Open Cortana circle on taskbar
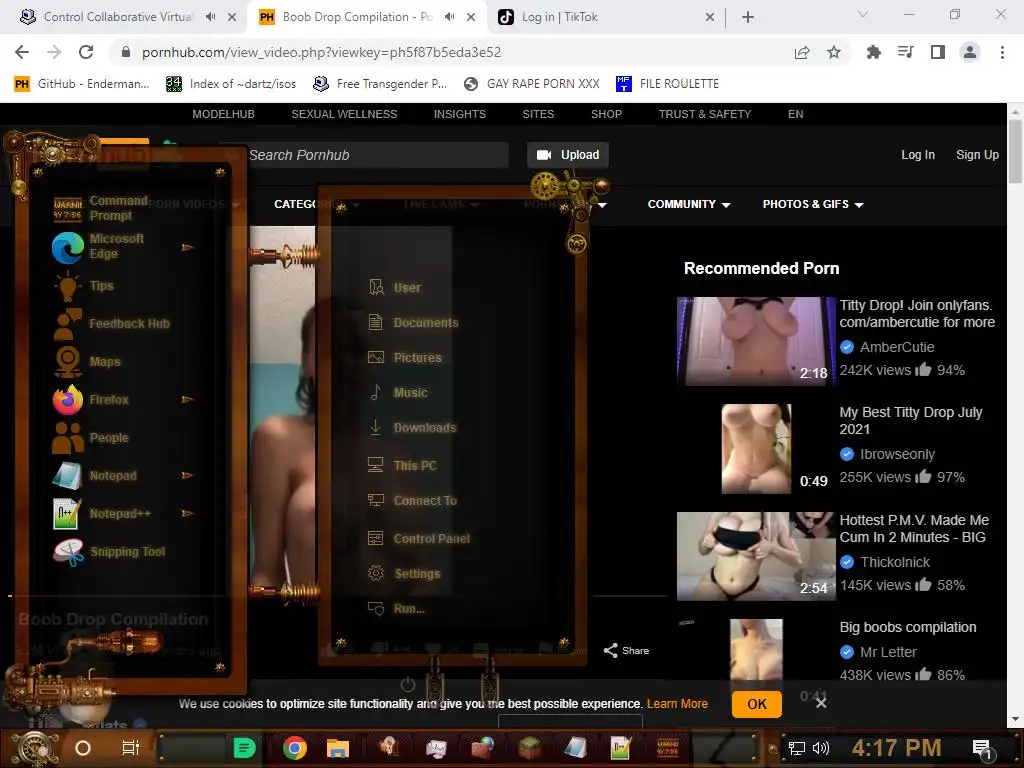This screenshot has height=768, width=1024. tap(83, 748)
